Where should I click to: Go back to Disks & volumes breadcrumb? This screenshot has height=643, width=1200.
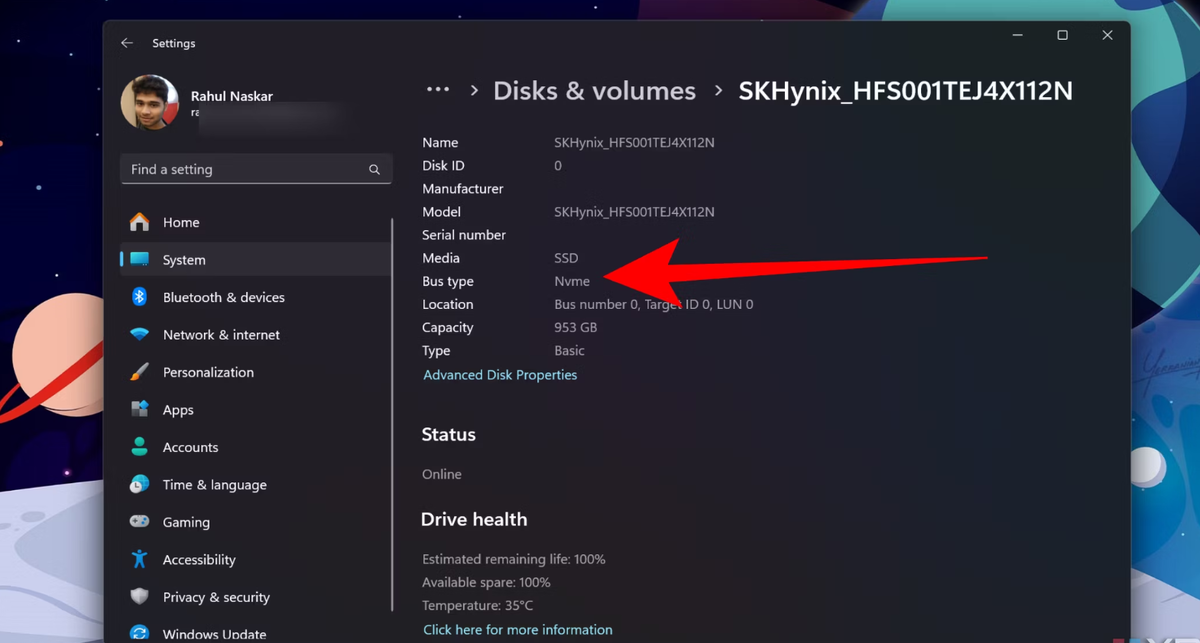click(594, 91)
